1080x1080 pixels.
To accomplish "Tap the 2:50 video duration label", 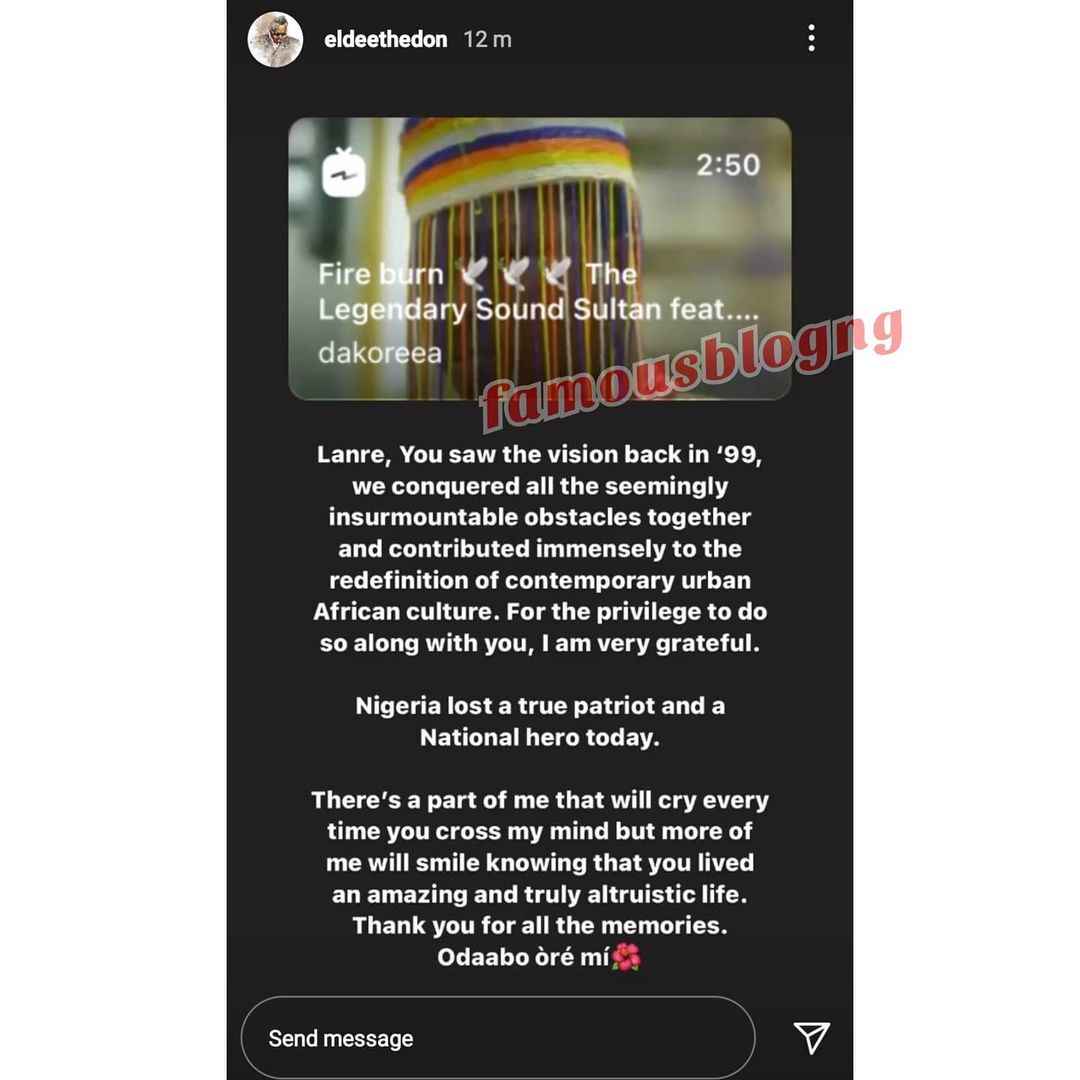I will pos(727,165).
